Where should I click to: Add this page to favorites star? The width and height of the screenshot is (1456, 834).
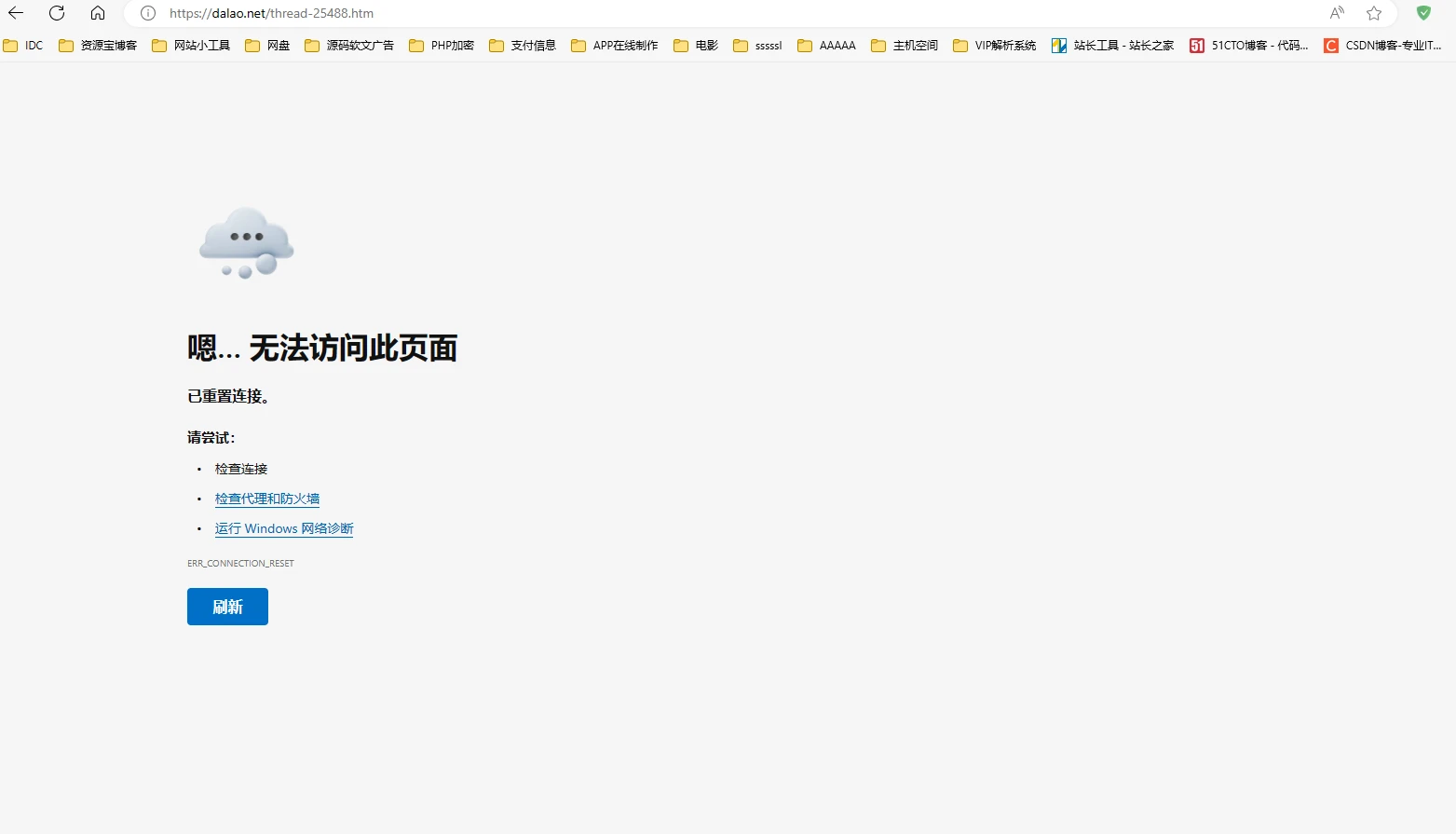tap(1374, 13)
